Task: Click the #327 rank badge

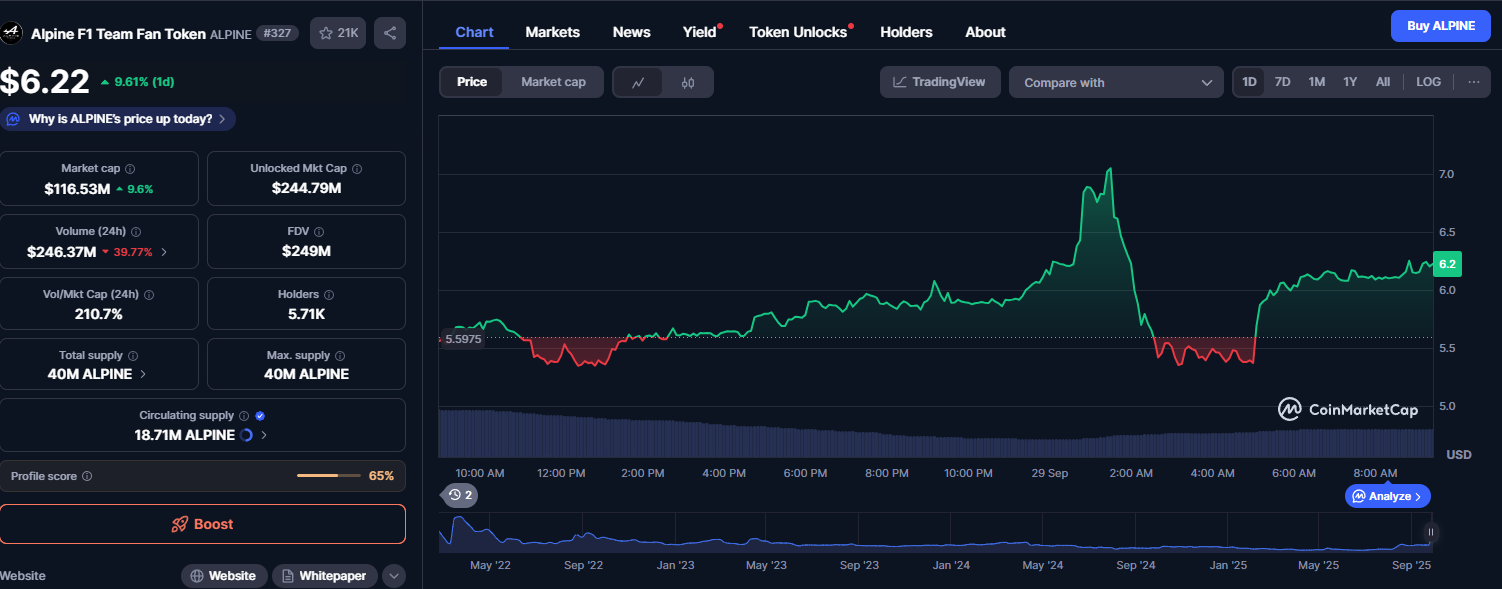Action: pos(277,33)
